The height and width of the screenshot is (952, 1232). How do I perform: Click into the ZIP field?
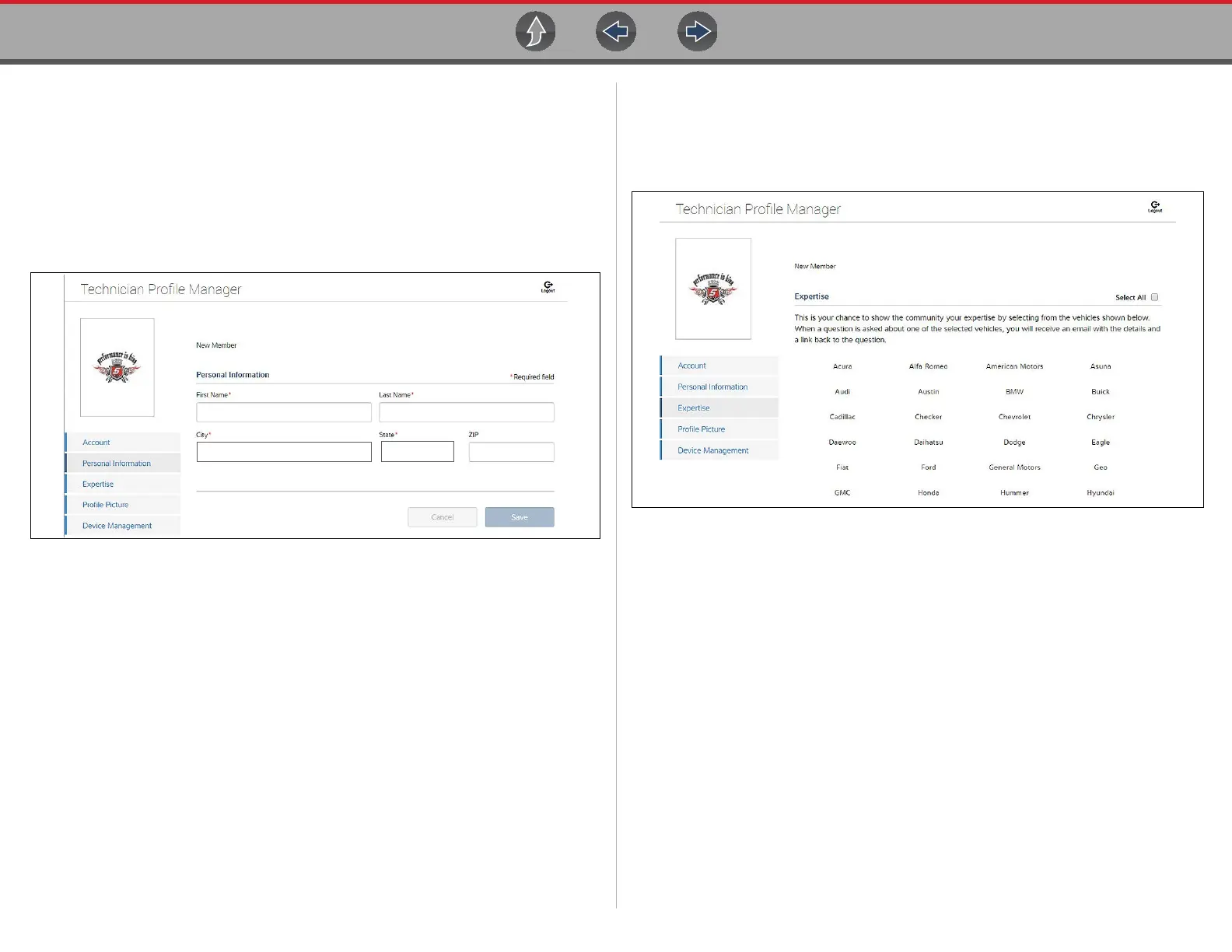(x=512, y=452)
